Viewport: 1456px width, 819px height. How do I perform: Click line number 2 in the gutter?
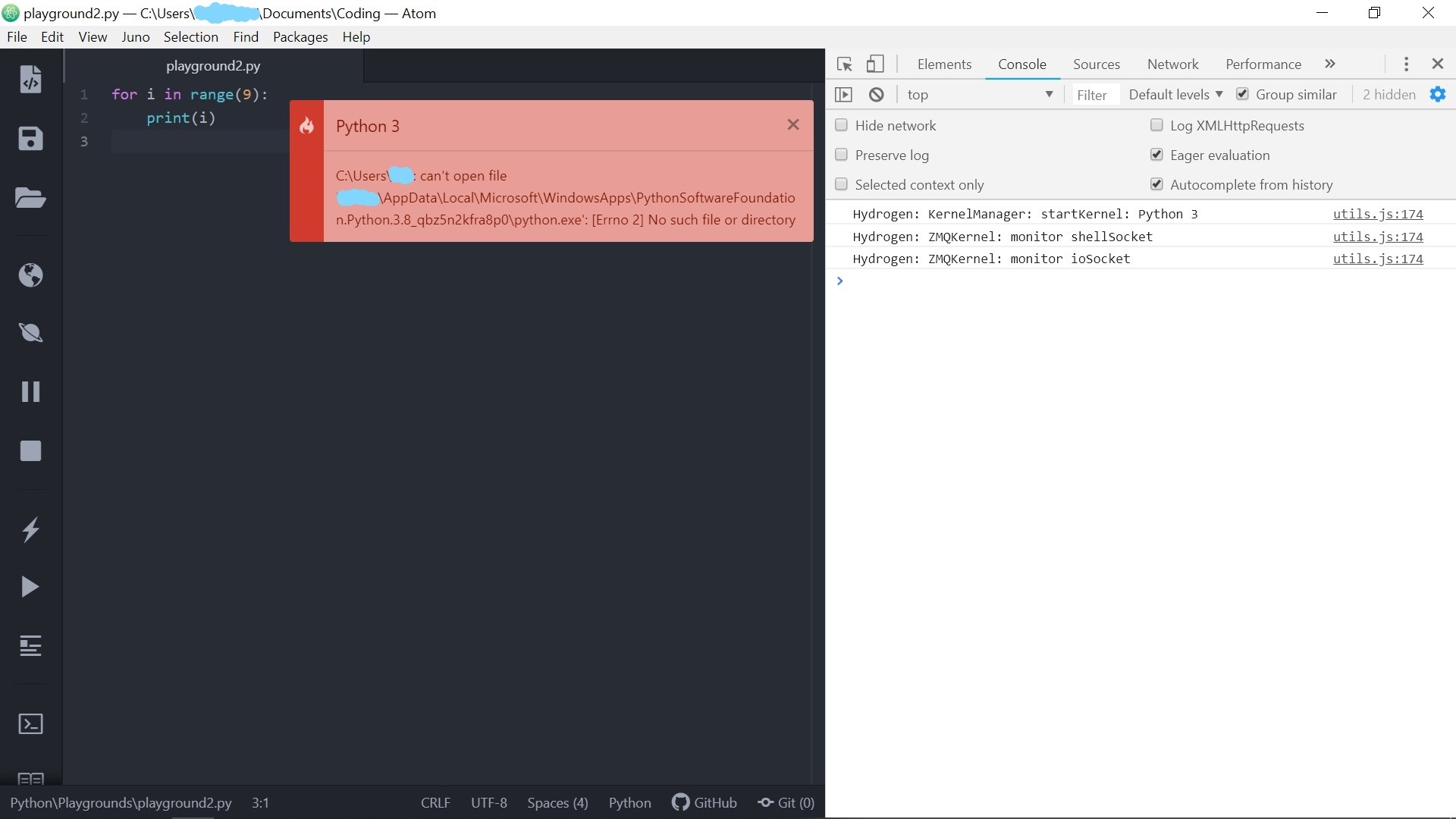pyautogui.click(x=84, y=118)
